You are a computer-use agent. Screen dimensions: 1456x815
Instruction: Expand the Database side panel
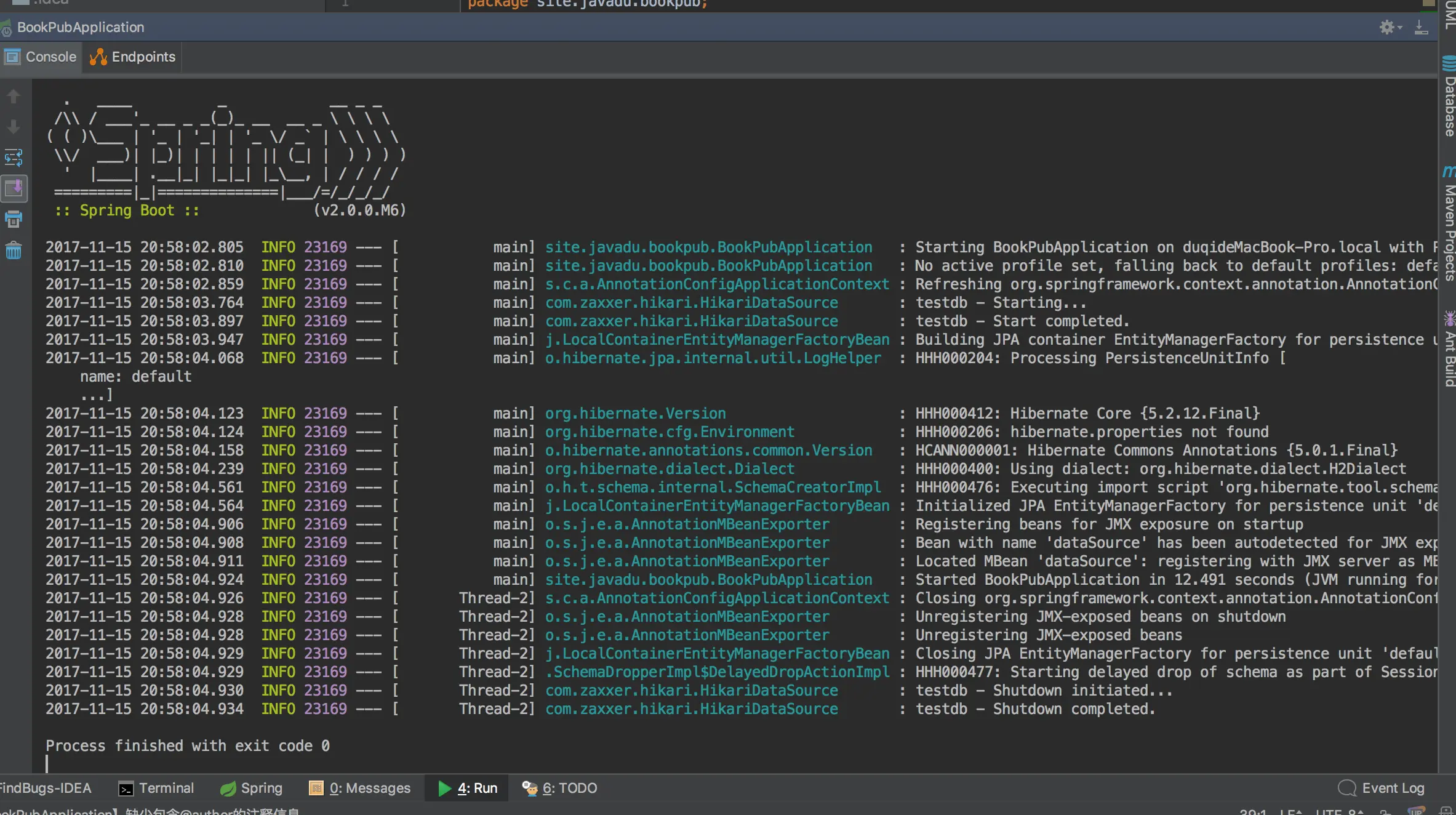1449,97
